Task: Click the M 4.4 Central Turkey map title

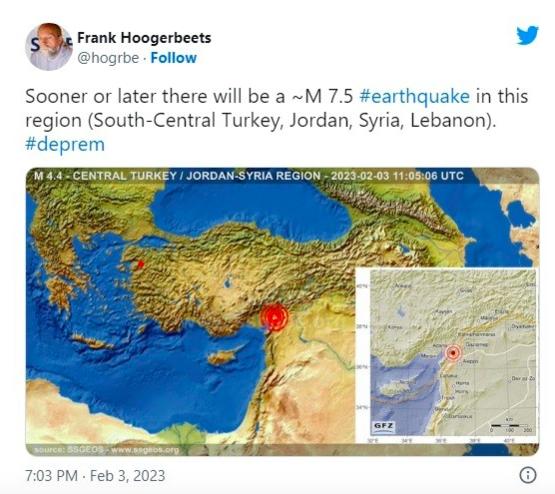Action: [249, 176]
